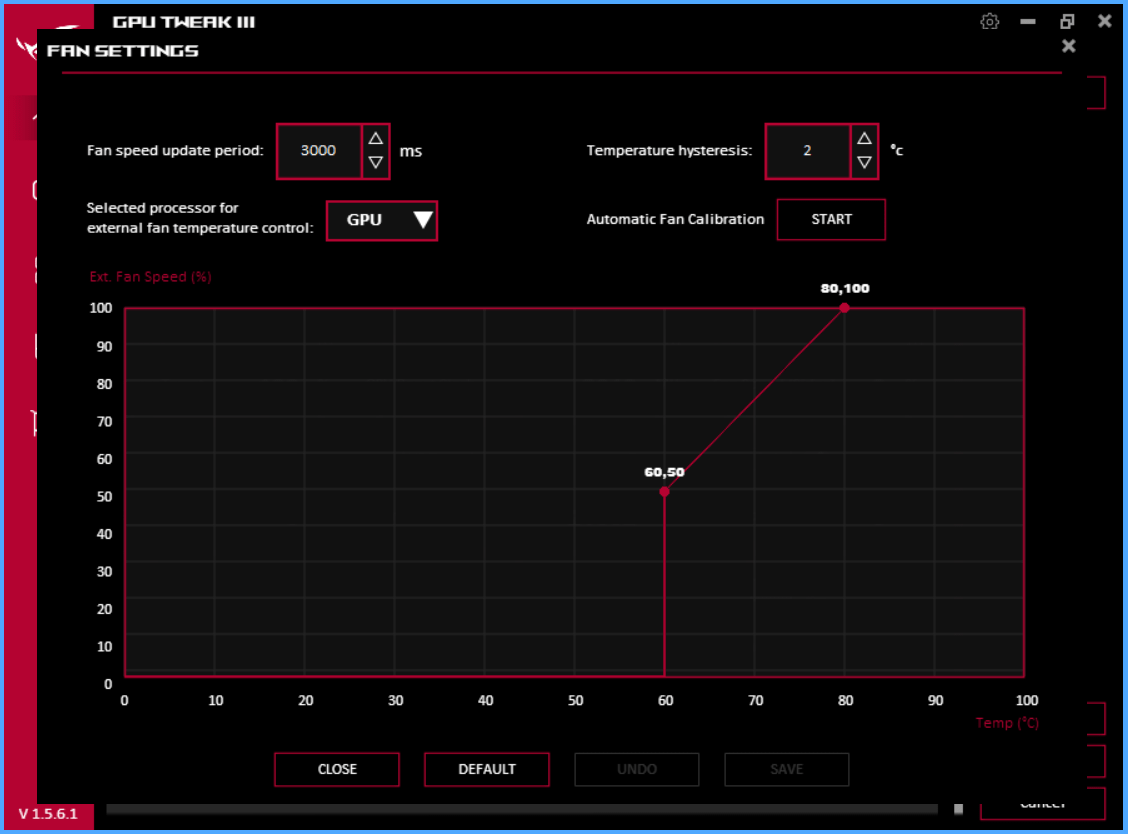1128x834 pixels.
Task: Edit the temperature hysteresis field
Action: pyautogui.click(x=807, y=150)
